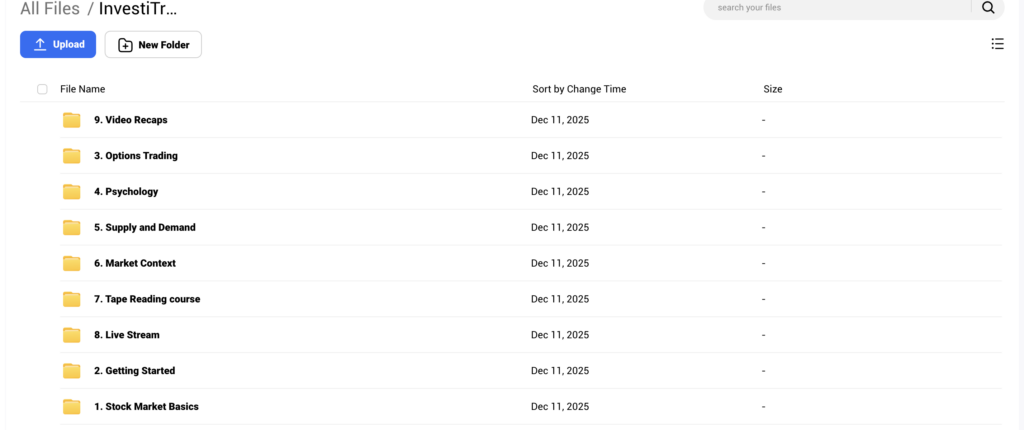This screenshot has width=1024, height=430.
Task: Go to All Files breadcrumb
Action: pyautogui.click(x=50, y=10)
